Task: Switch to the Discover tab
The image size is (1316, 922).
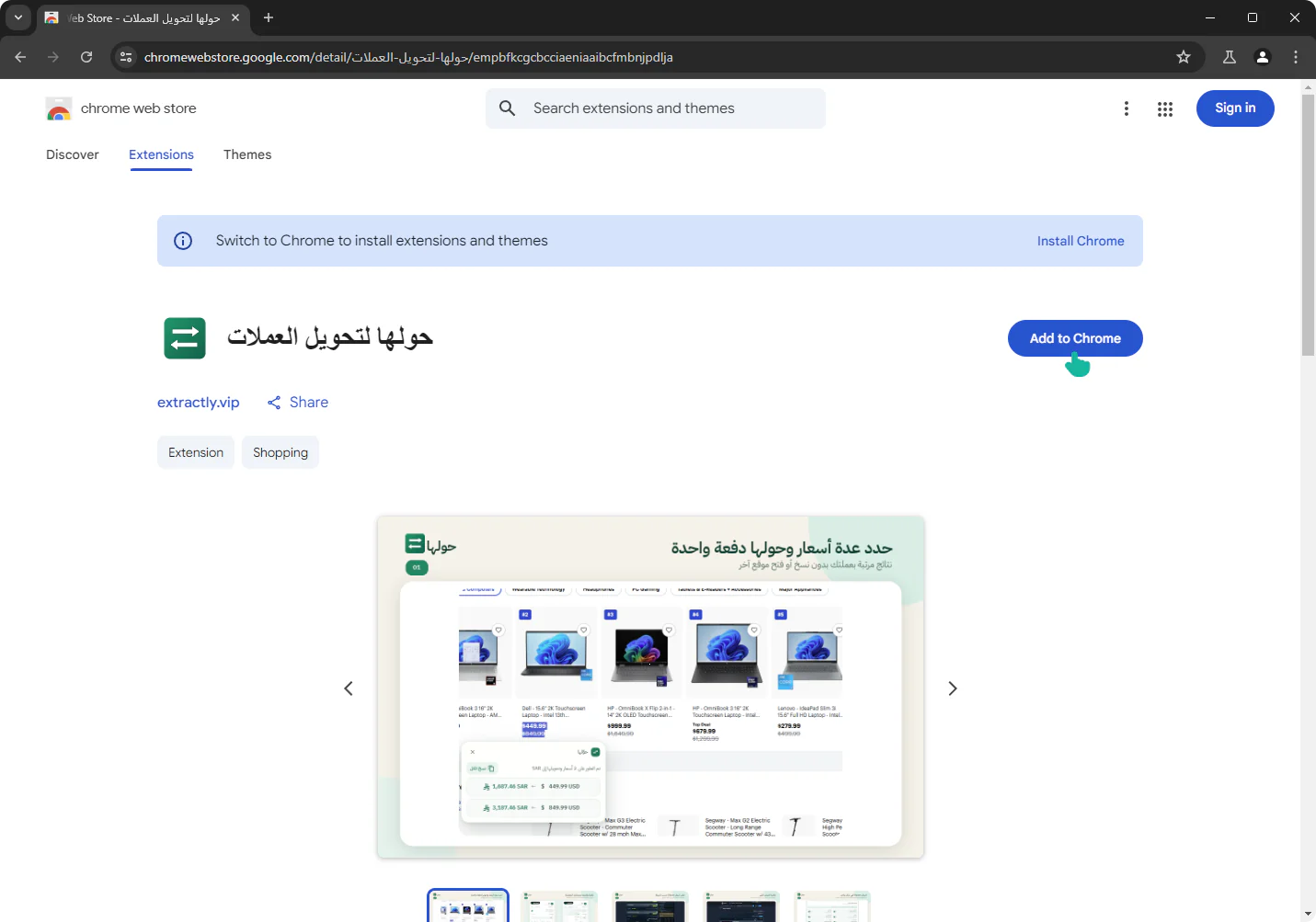Action: point(73,154)
